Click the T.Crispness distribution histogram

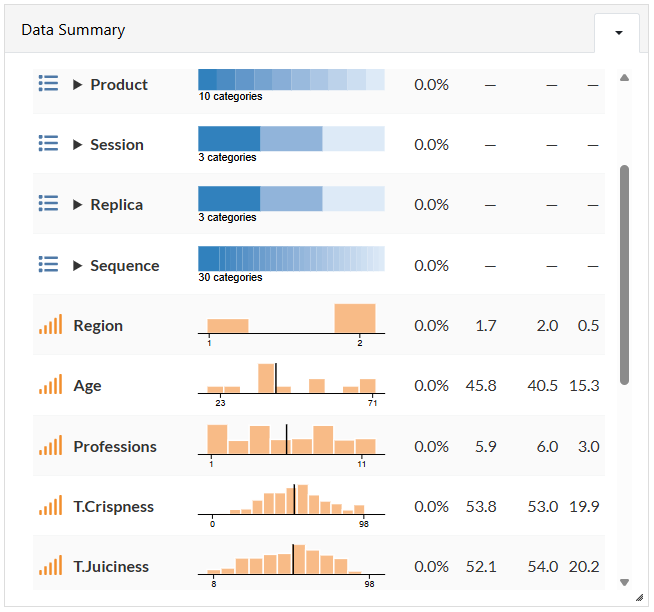point(291,506)
